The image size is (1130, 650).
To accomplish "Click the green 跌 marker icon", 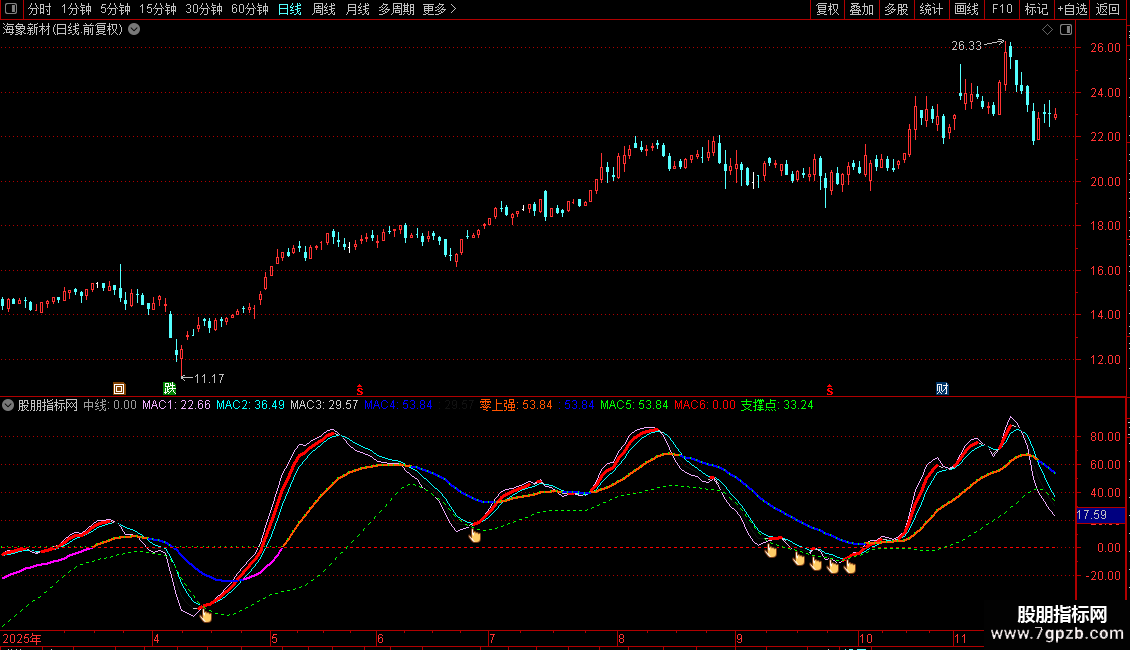I will coord(170,388).
